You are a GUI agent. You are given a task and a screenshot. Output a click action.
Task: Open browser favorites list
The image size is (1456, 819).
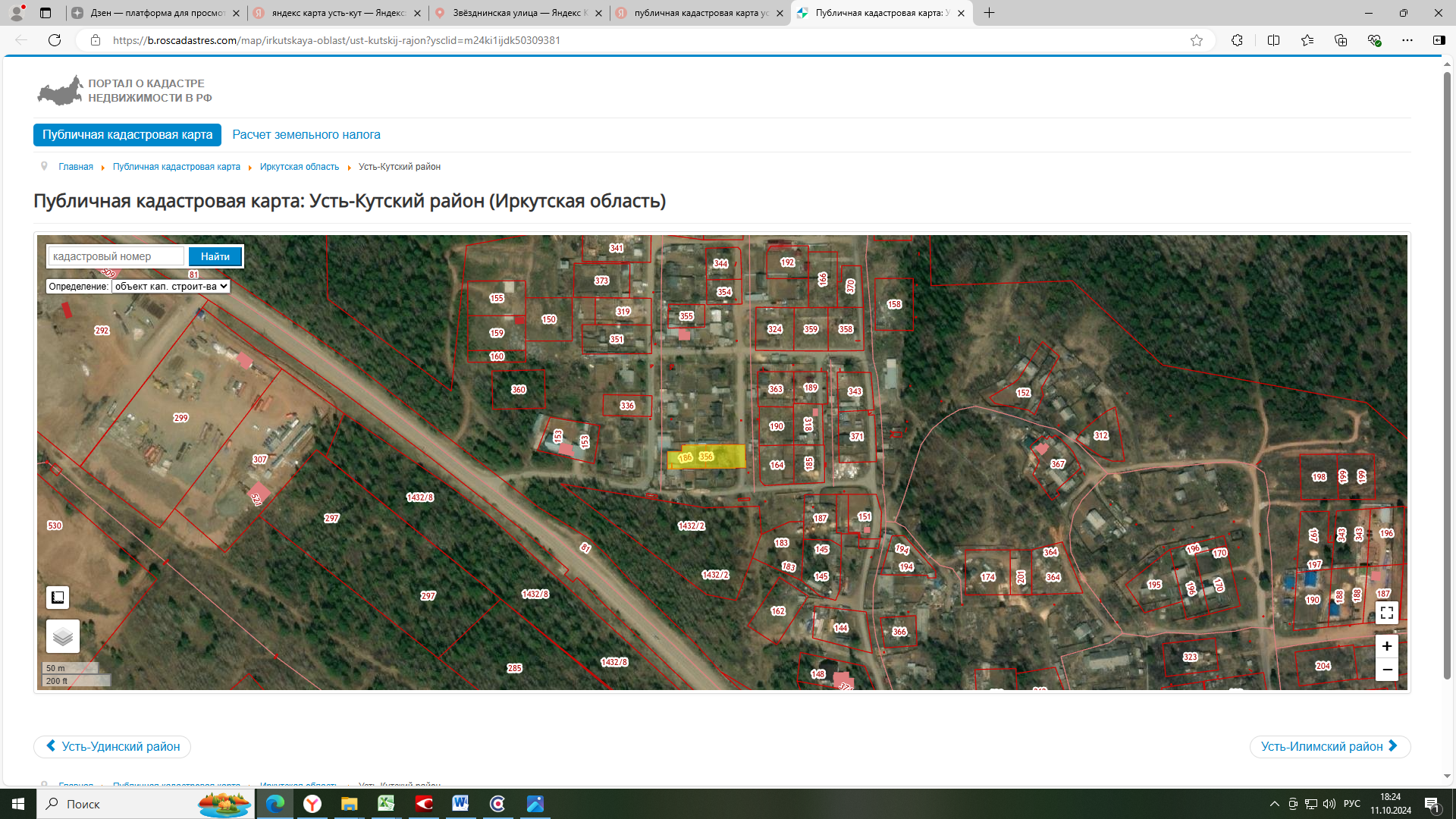coord(1307,40)
